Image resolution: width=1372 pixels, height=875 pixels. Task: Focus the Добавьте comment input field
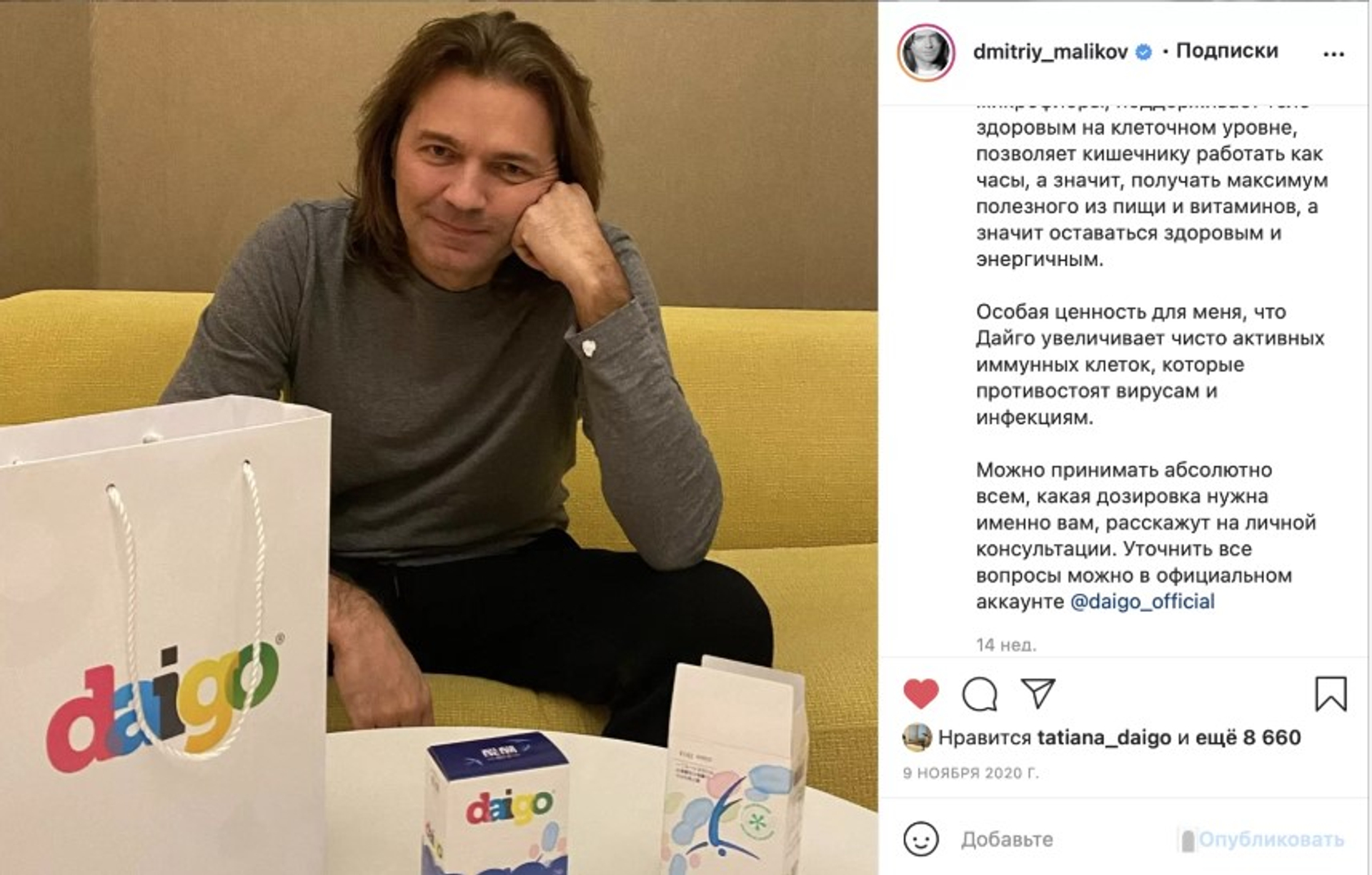1065,839
